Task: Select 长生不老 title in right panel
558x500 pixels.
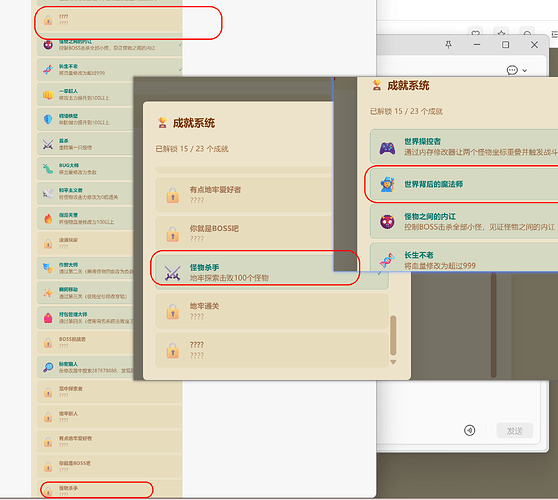Action: 419,255
